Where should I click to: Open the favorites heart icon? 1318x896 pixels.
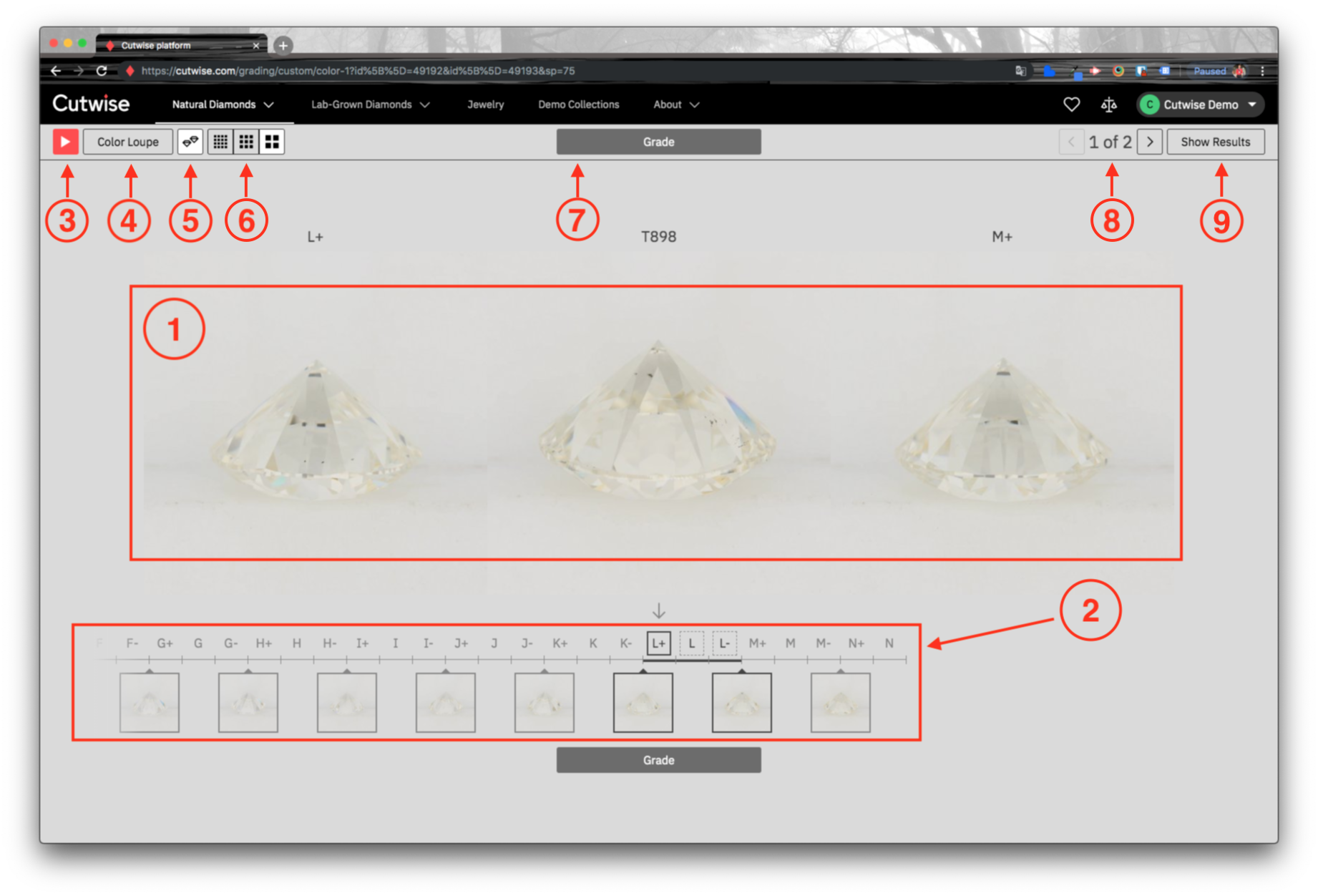[1071, 104]
